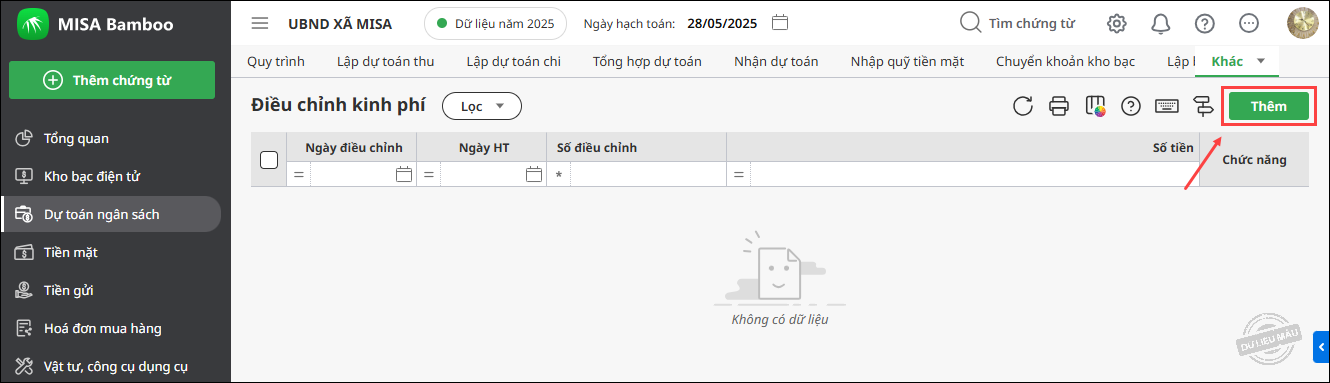Screen dimensions: 1330x383
Task: Click the print icon in the toolbar
Action: point(1059,106)
